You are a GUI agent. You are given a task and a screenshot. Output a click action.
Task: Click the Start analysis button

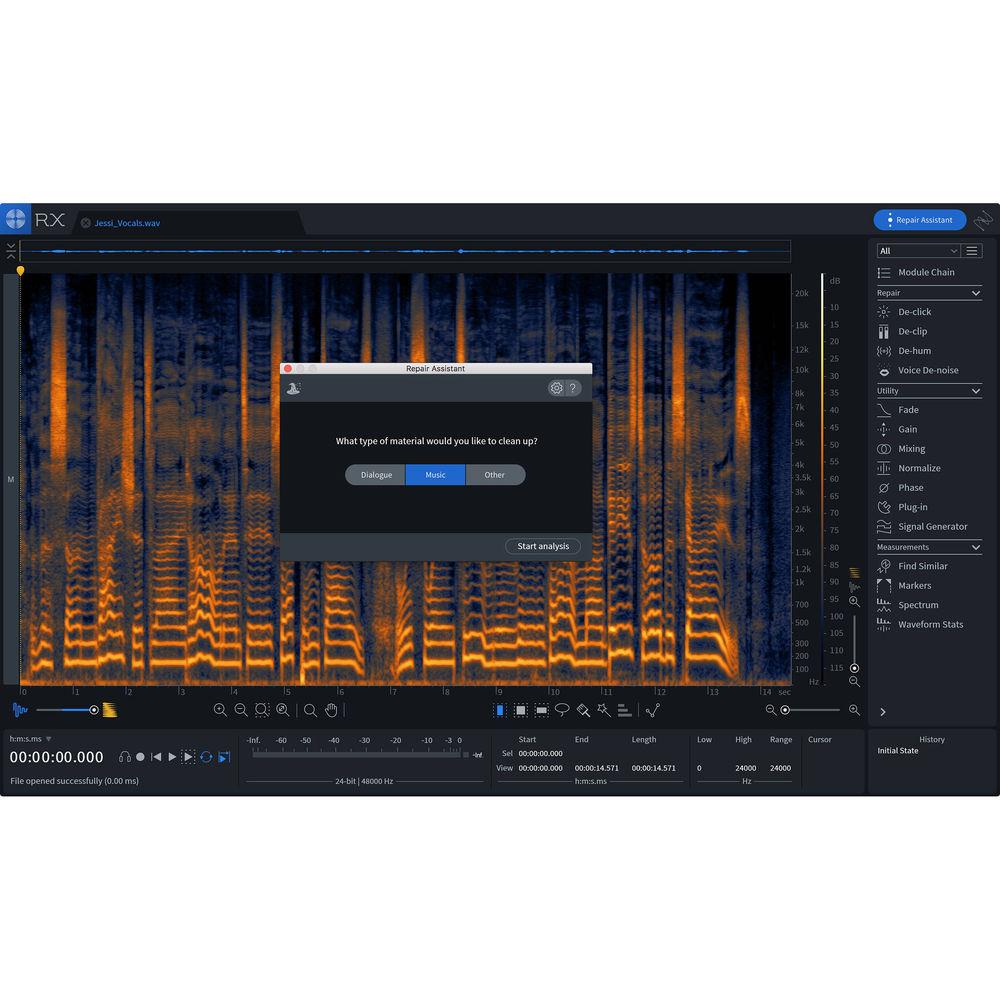coord(542,546)
